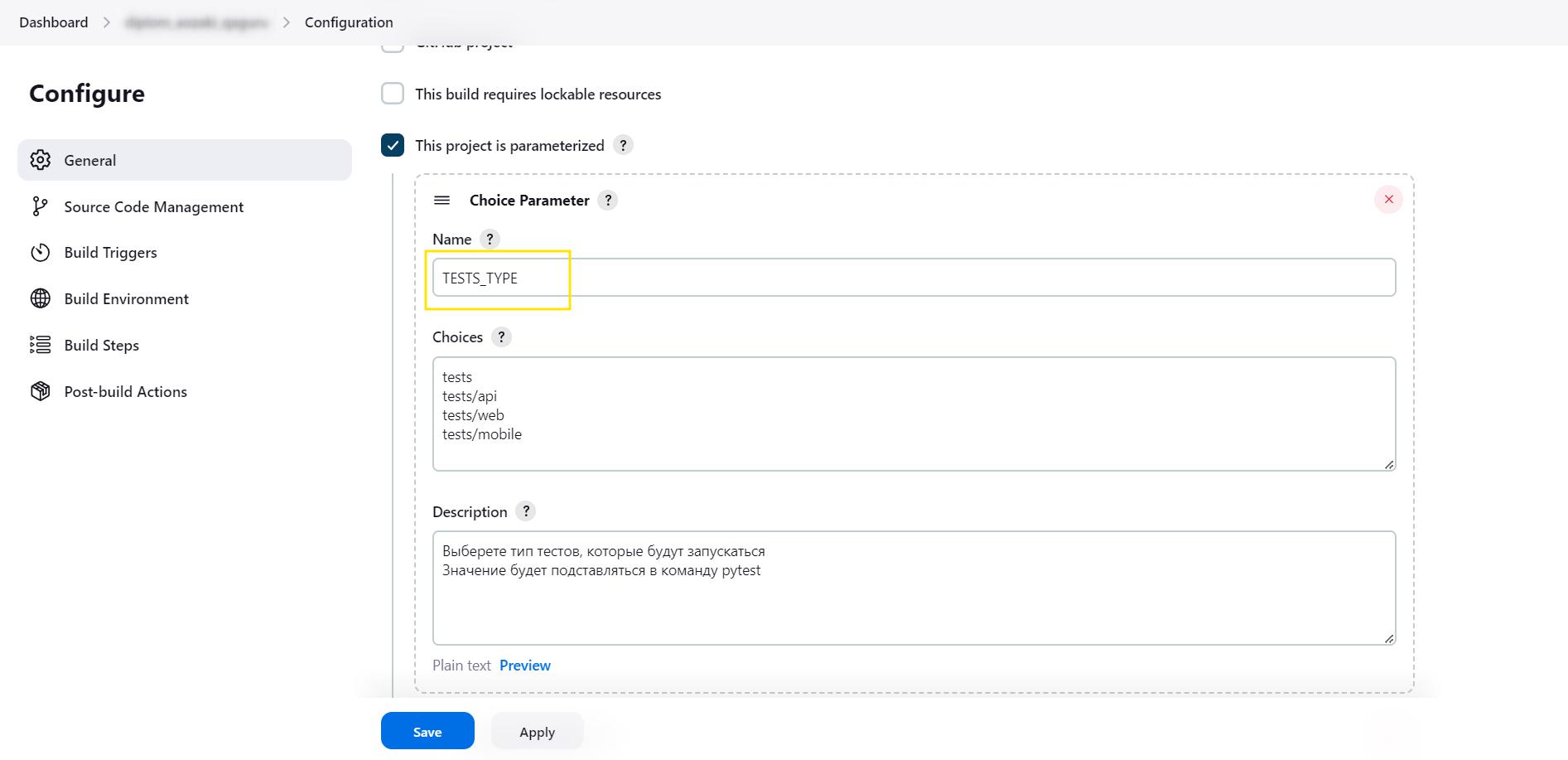
Task: Click into the Choices text area
Action: click(x=914, y=414)
